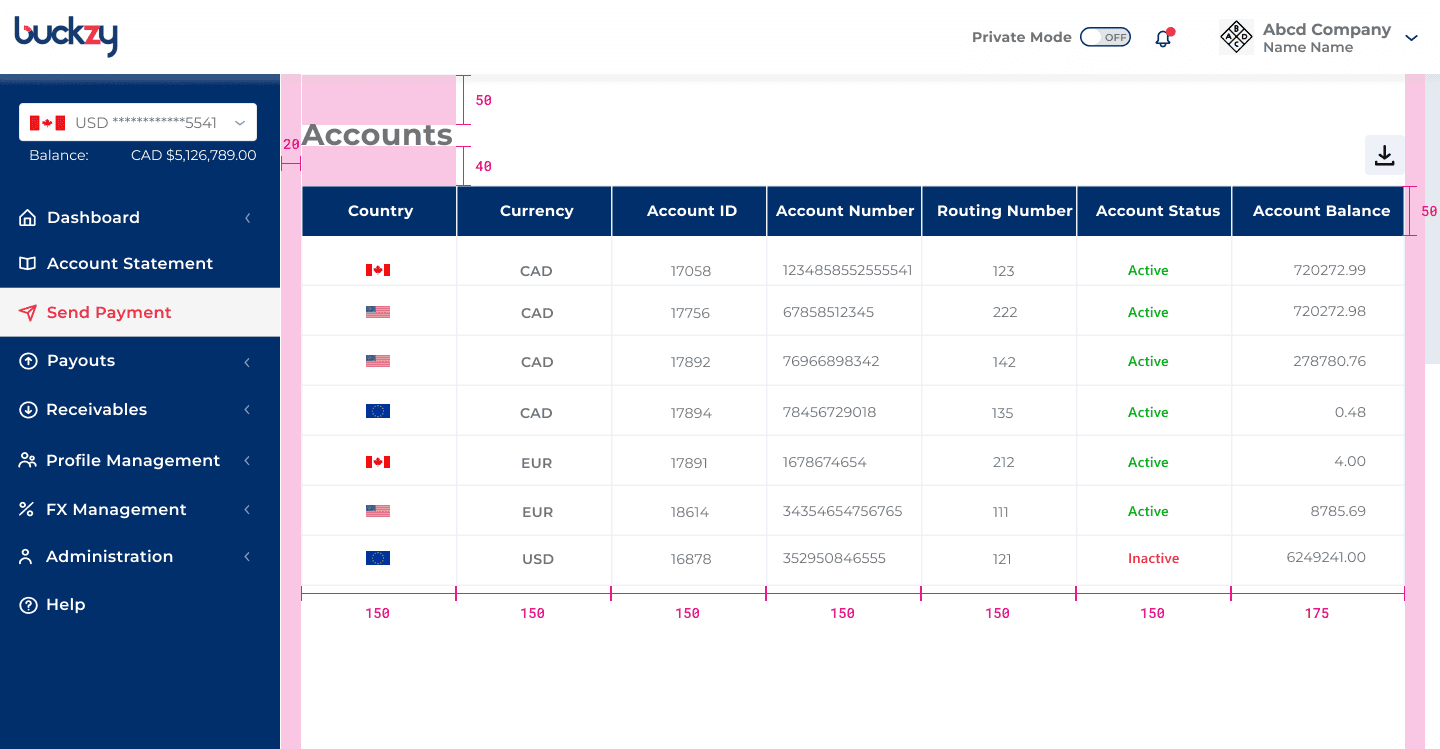The image size is (1440, 749).
Task: Open the USD account selector dropdown
Action: click(x=138, y=122)
